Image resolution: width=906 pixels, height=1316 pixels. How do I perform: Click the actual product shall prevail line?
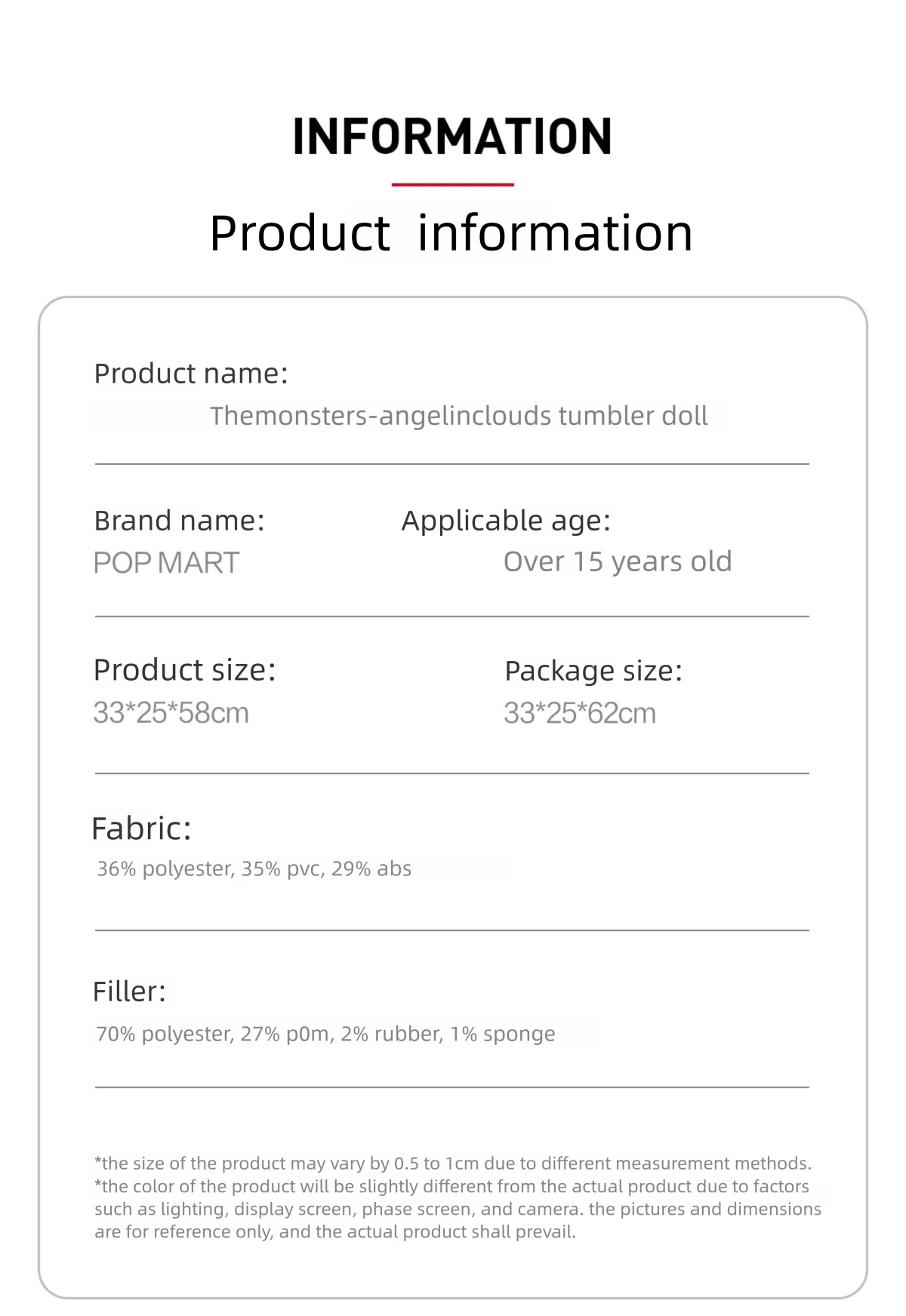tap(335, 1231)
